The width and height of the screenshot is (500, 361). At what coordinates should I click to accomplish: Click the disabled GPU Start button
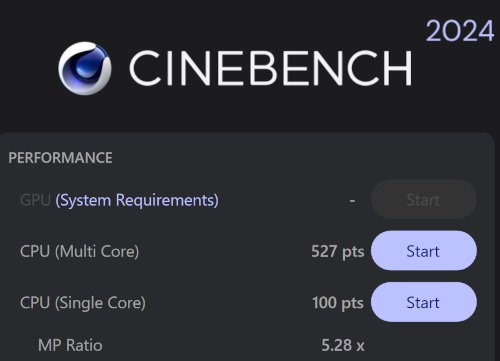(424, 200)
